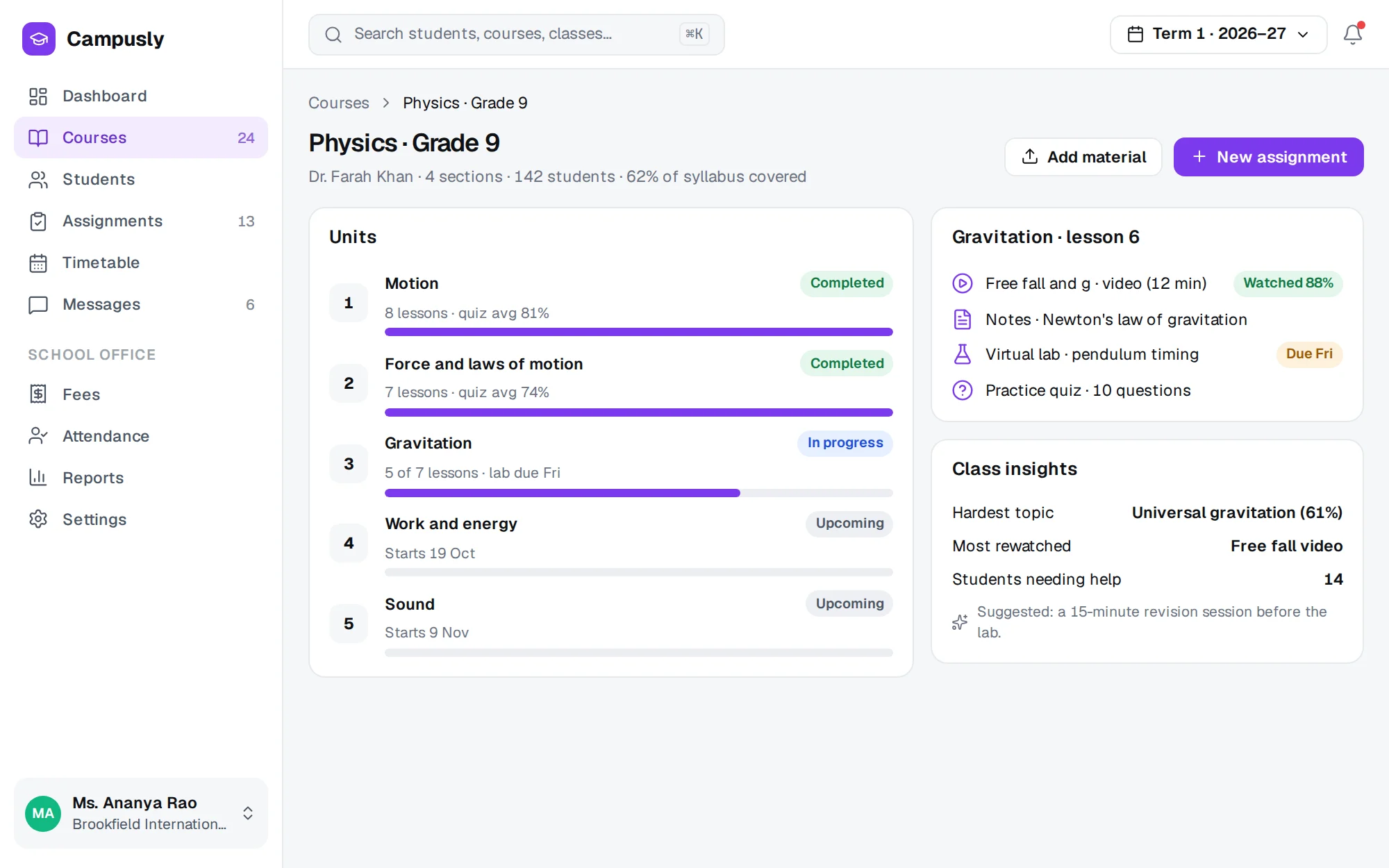Go to Timetable in the sidebar
The width and height of the screenshot is (1389, 868).
[141, 262]
